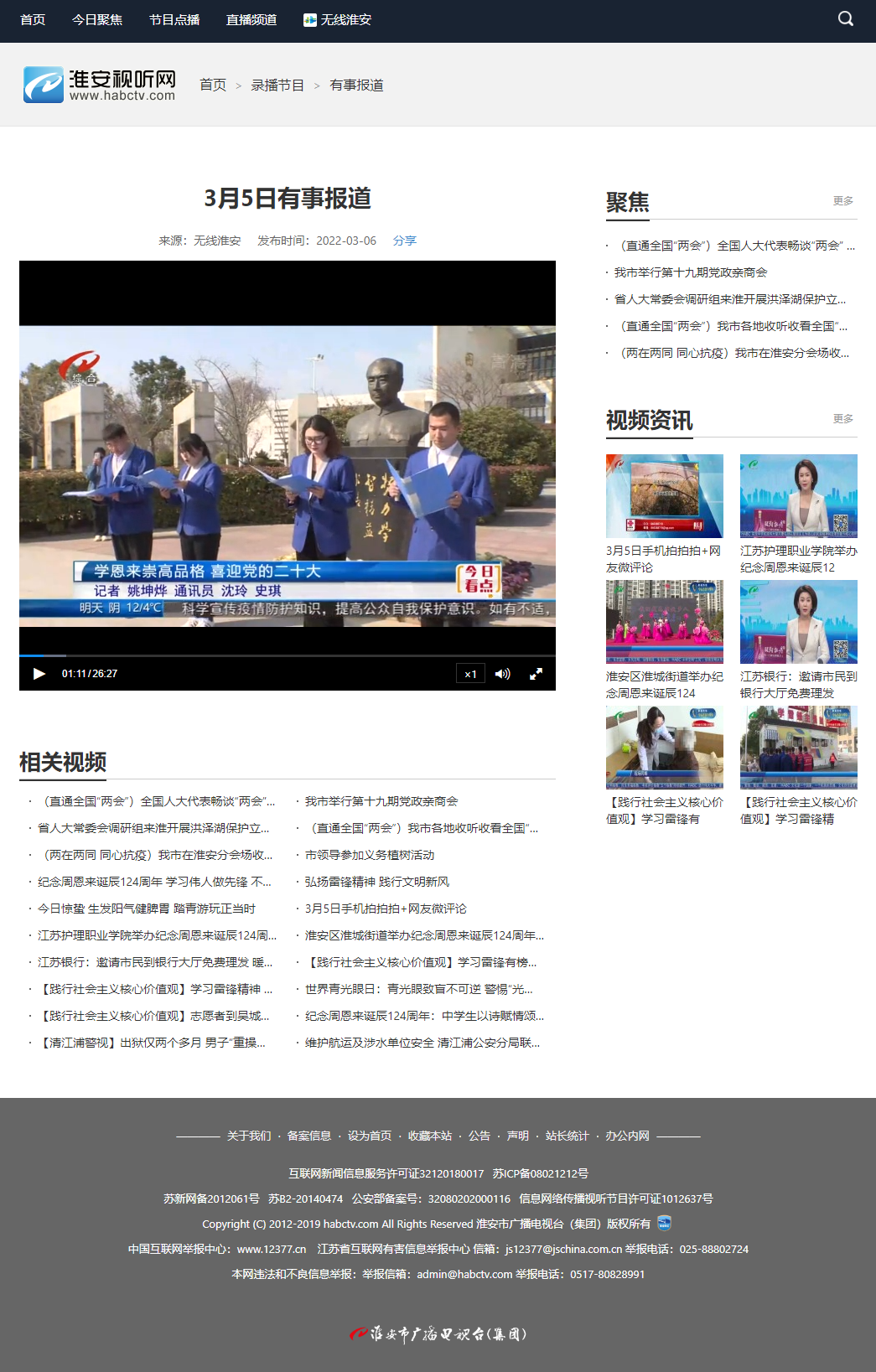Open 节目点播 navigation item
This screenshot has height=1372, width=876.
[x=174, y=19]
